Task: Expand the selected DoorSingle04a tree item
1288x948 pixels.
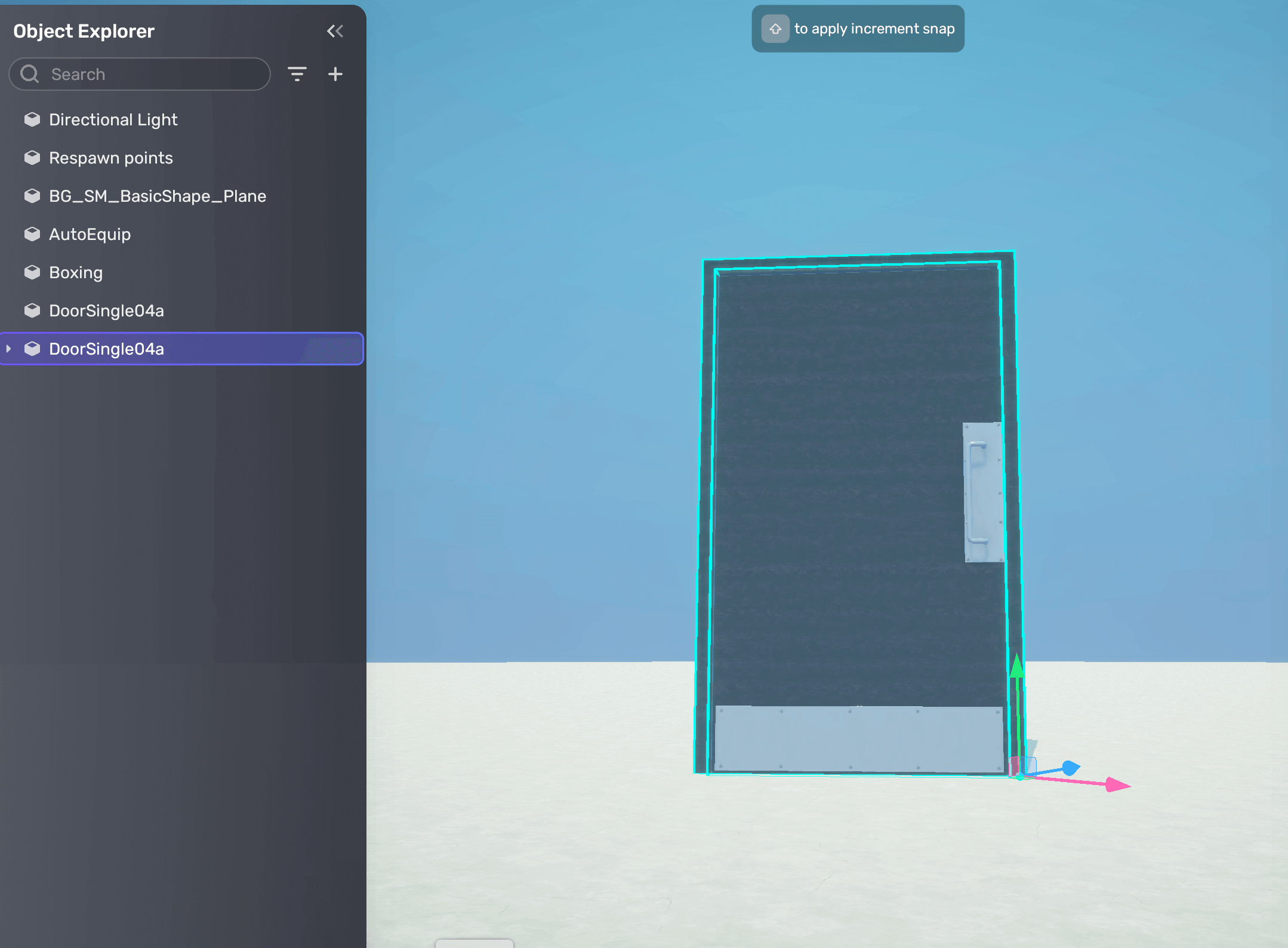Action: coord(8,349)
